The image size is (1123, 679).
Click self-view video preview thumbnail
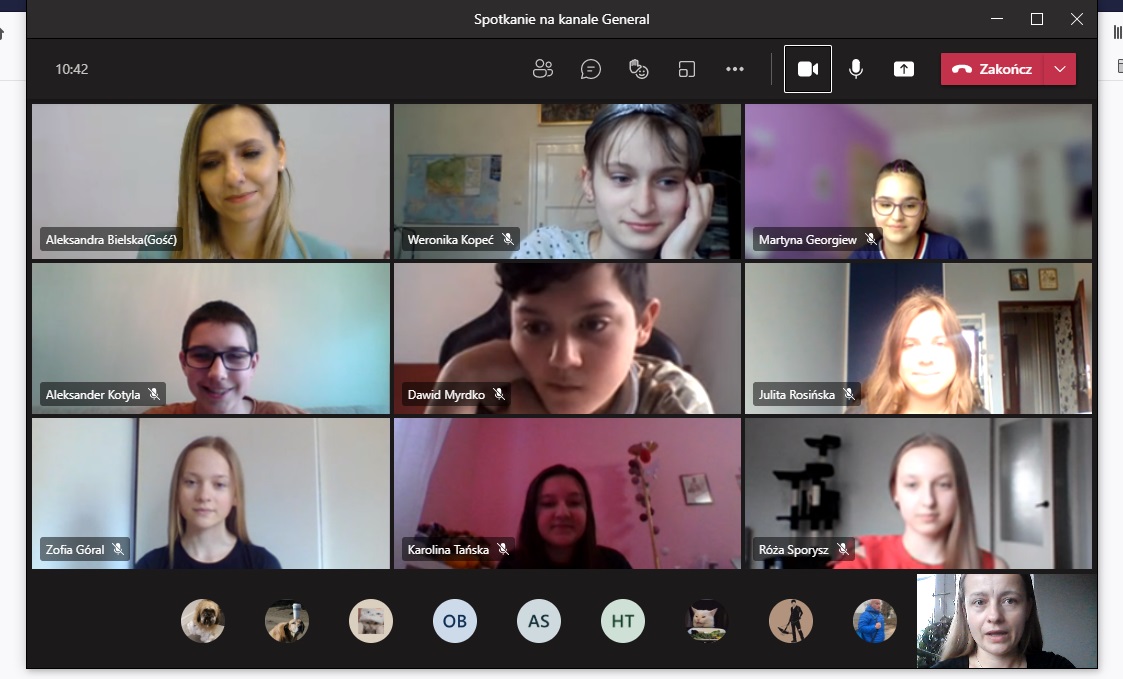[1006, 620]
